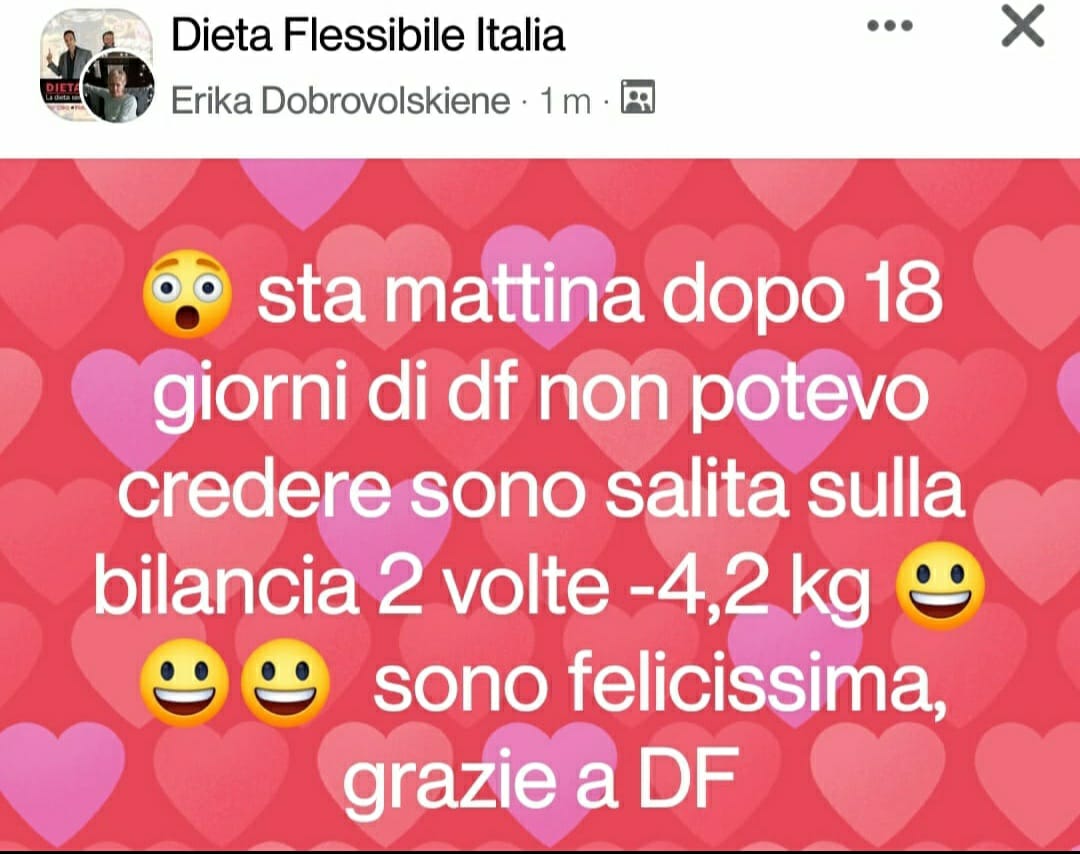Click the 'sta mattina dopo 18' text

[599, 296]
